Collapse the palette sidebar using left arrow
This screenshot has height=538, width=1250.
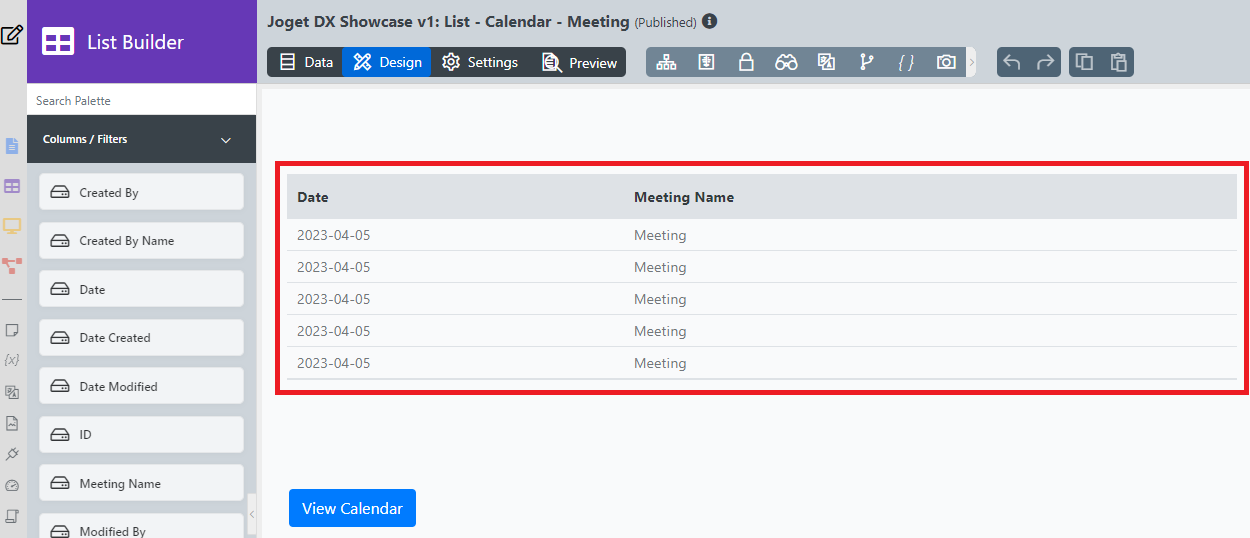[x=252, y=514]
